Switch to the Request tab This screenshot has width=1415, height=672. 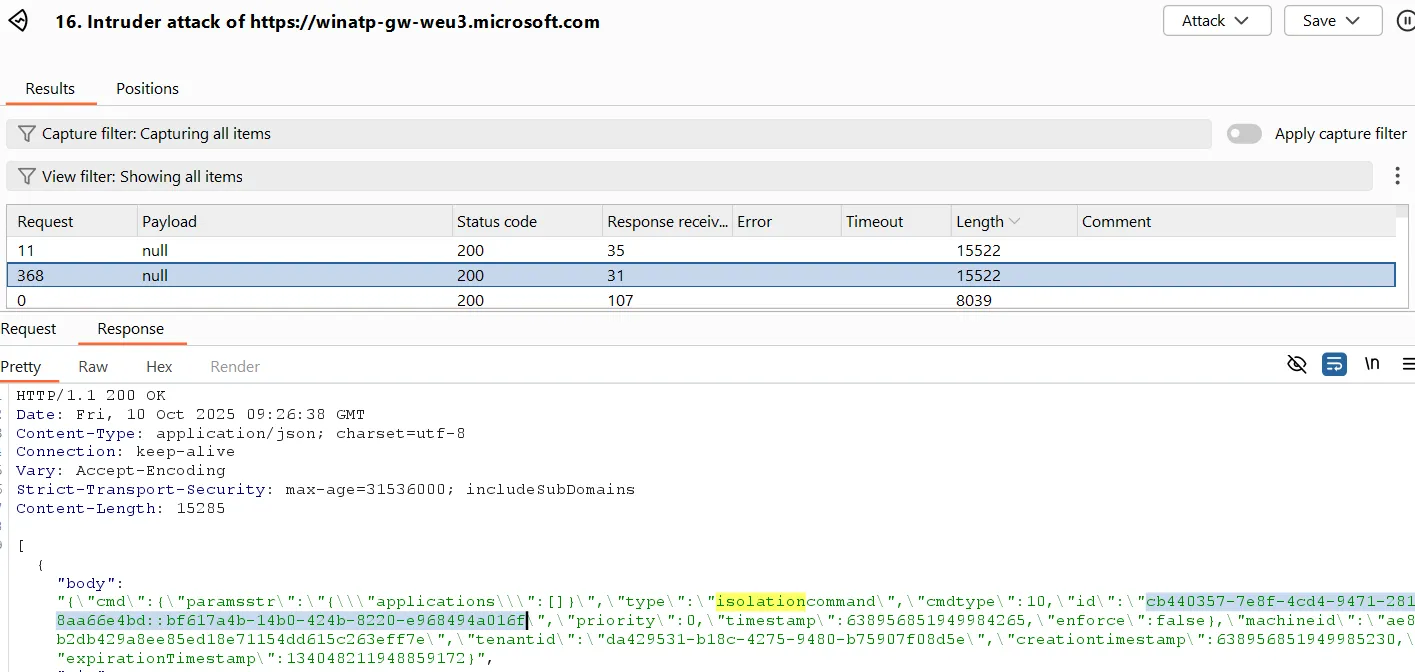pyautogui.click(x=28, y=329)
